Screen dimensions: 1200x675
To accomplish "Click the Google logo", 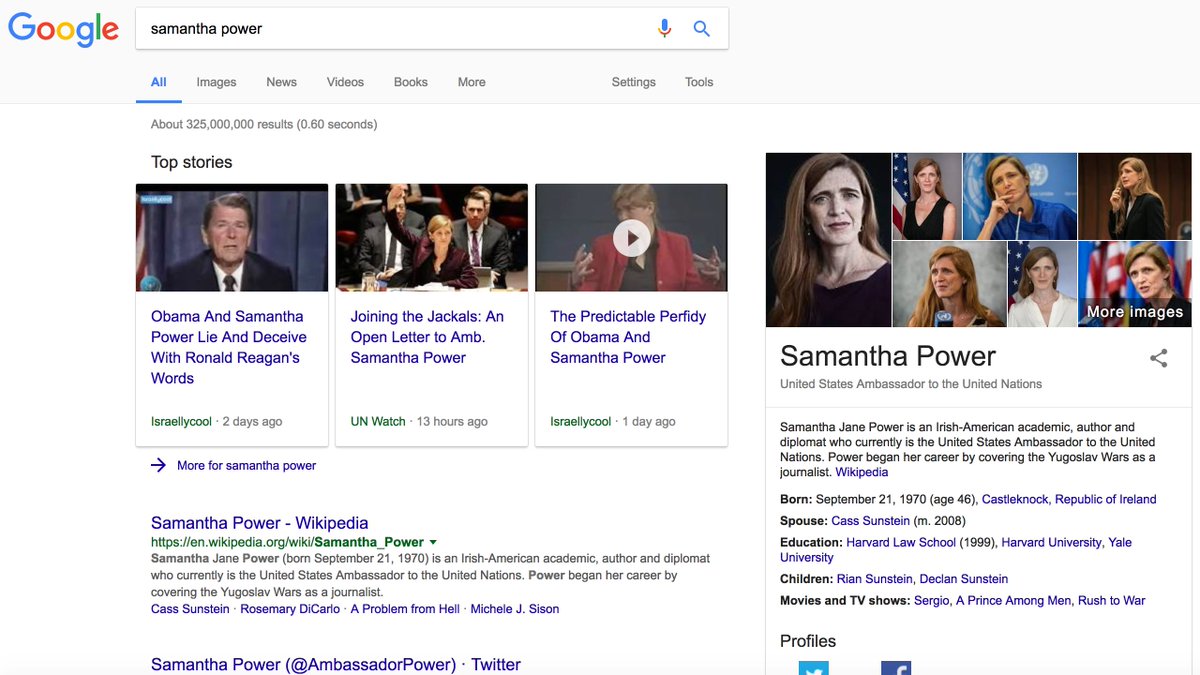I will [x=63, y=29].
